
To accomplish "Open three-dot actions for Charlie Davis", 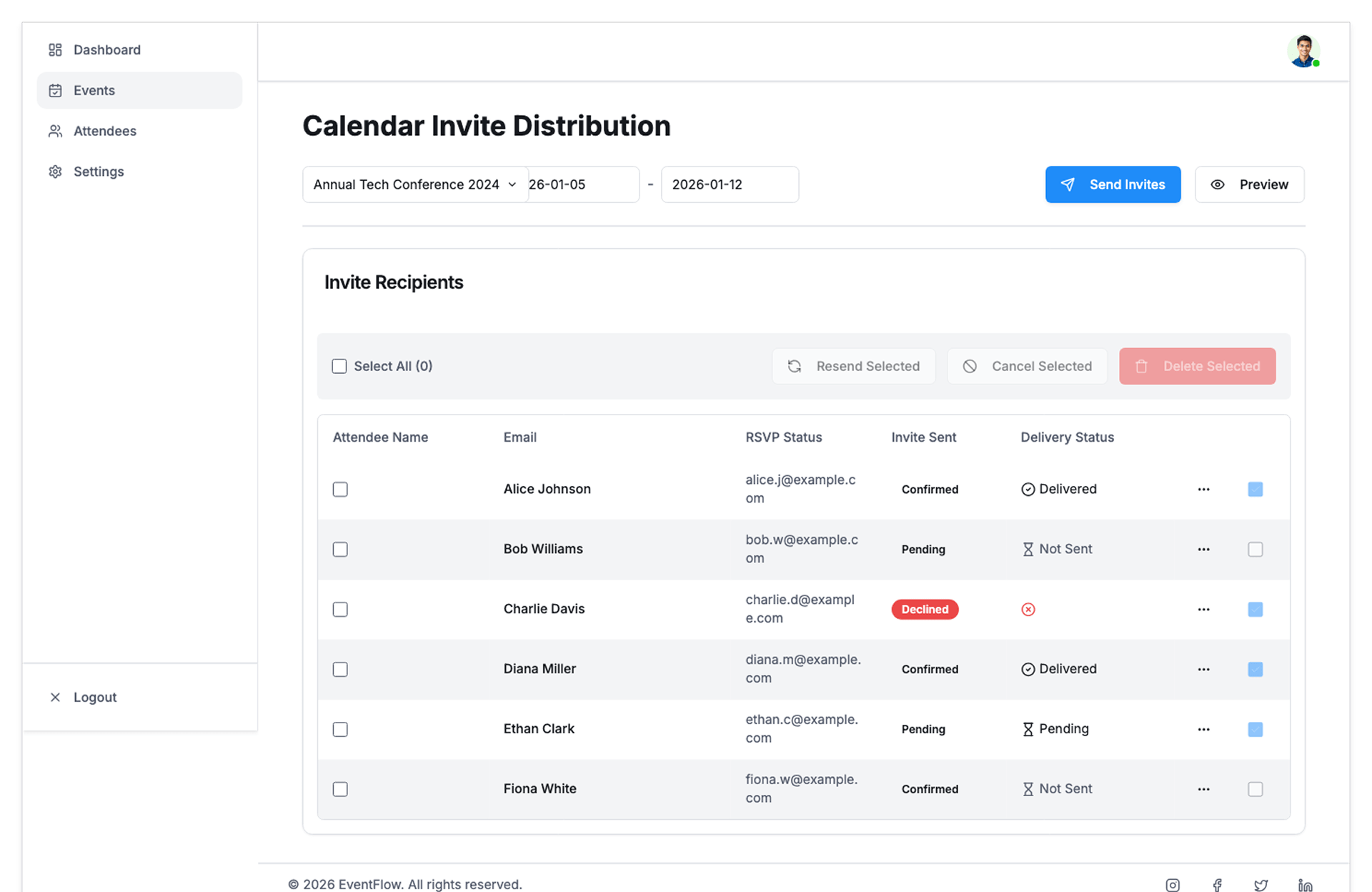I will [1203, 610].
